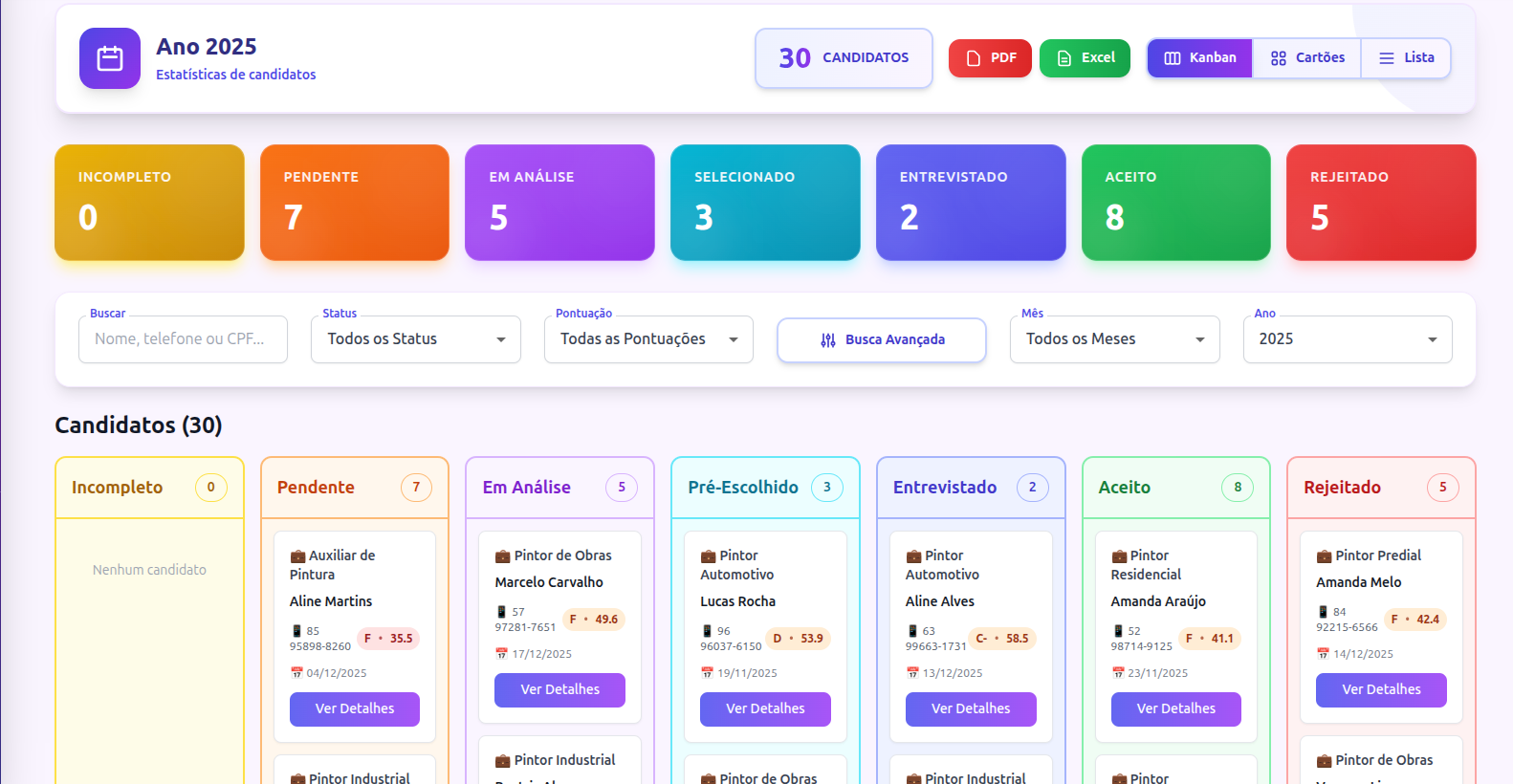Focus the Buscar name search field
The image size is (1513, 784).
pyautogui.click(x=183, y=339)
